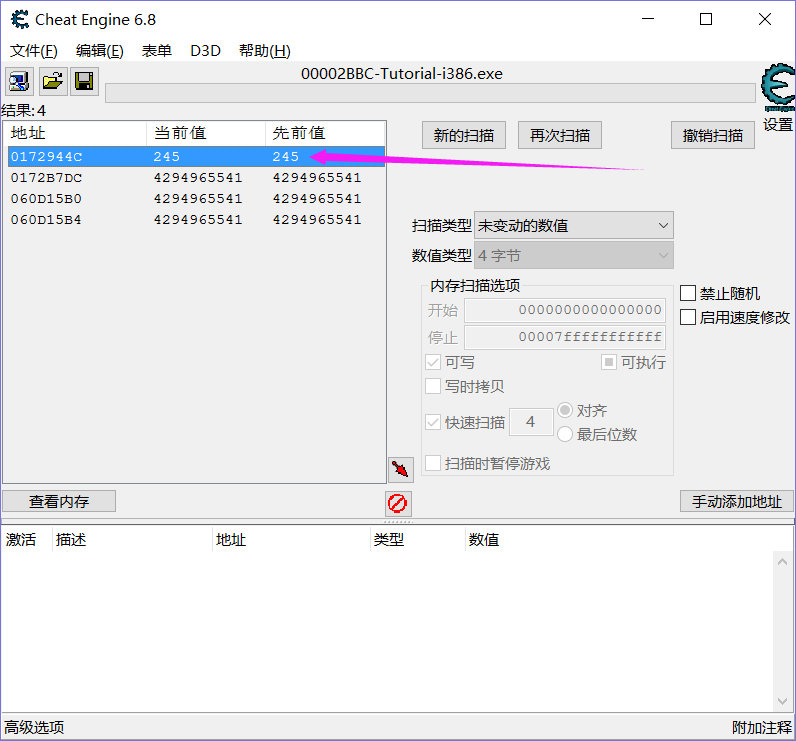796x741 pixels.
Task: Toggle the 可执行 checkbox
Action: tap(609, 362)
